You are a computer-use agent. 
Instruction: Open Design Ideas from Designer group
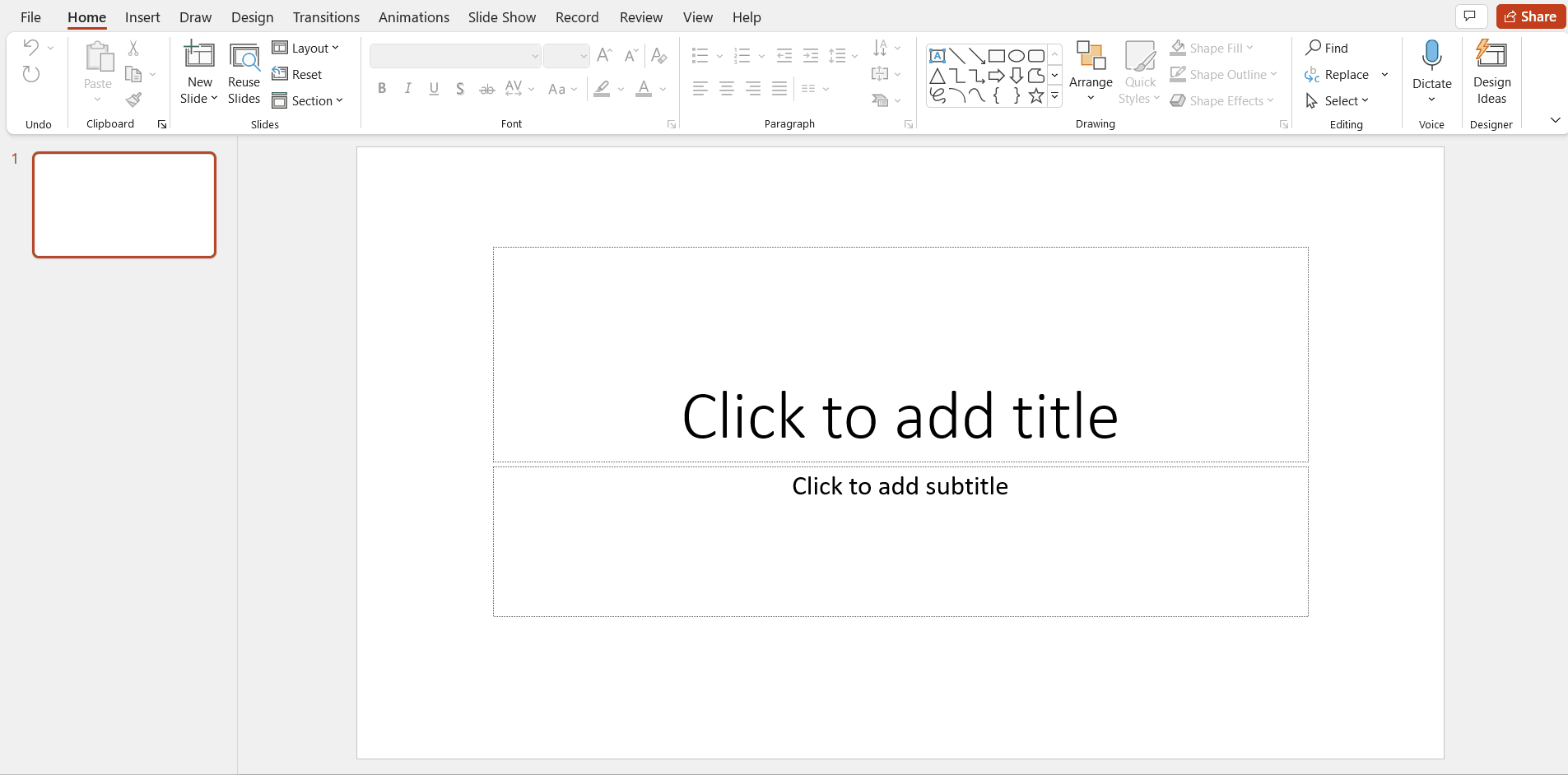click(1491, 72)
